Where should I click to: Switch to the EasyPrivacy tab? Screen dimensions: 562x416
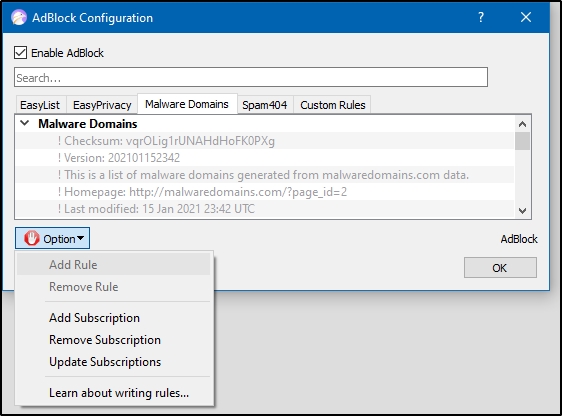tap(102, 105)
